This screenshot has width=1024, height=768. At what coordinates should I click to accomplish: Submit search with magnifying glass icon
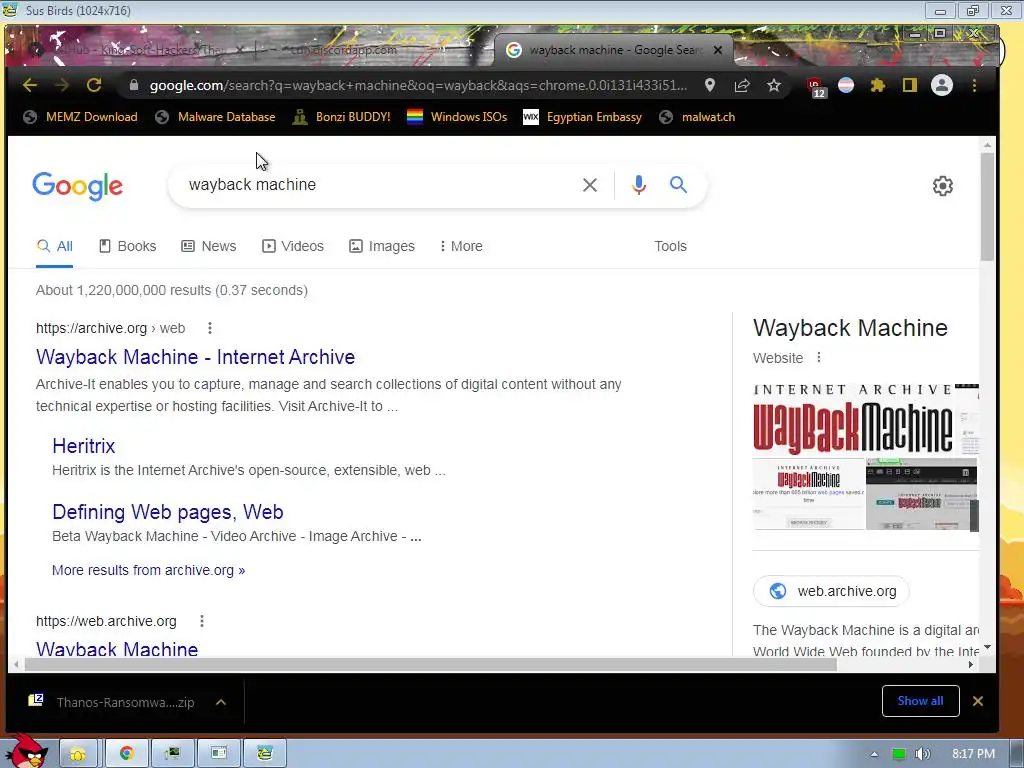coord(679,185)
